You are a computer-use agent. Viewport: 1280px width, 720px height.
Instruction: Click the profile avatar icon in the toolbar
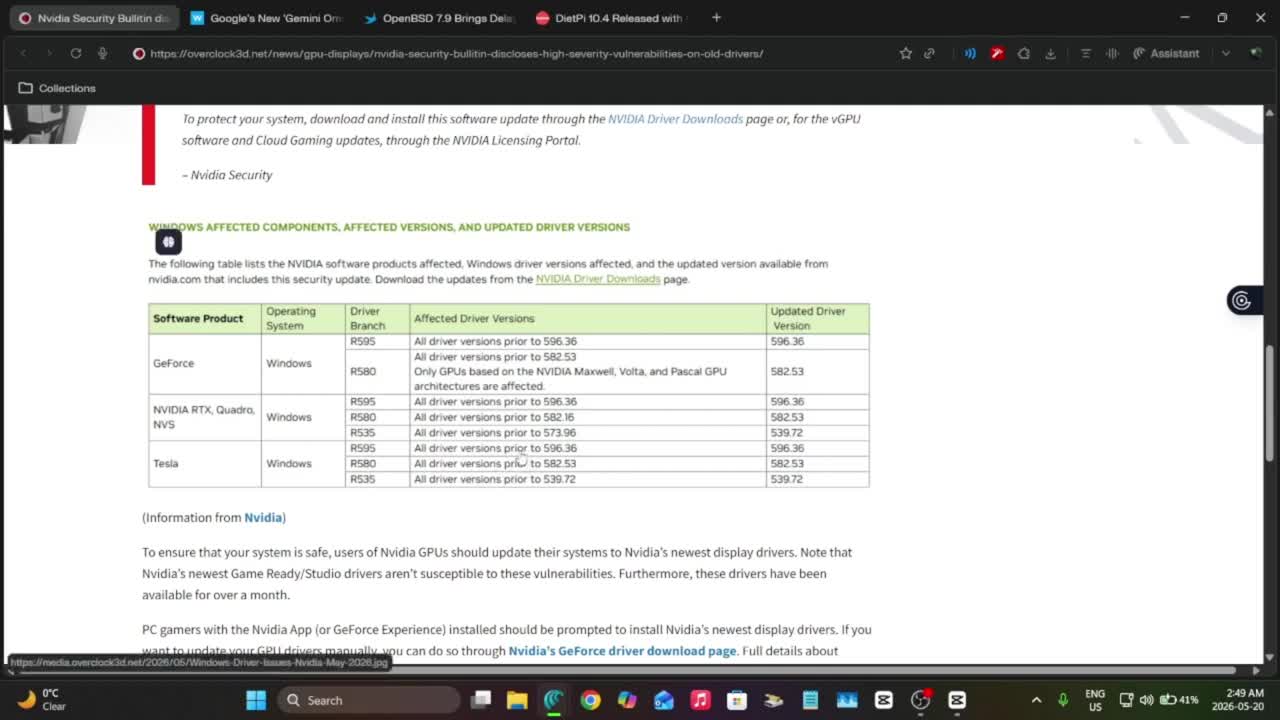[1256, 53]
